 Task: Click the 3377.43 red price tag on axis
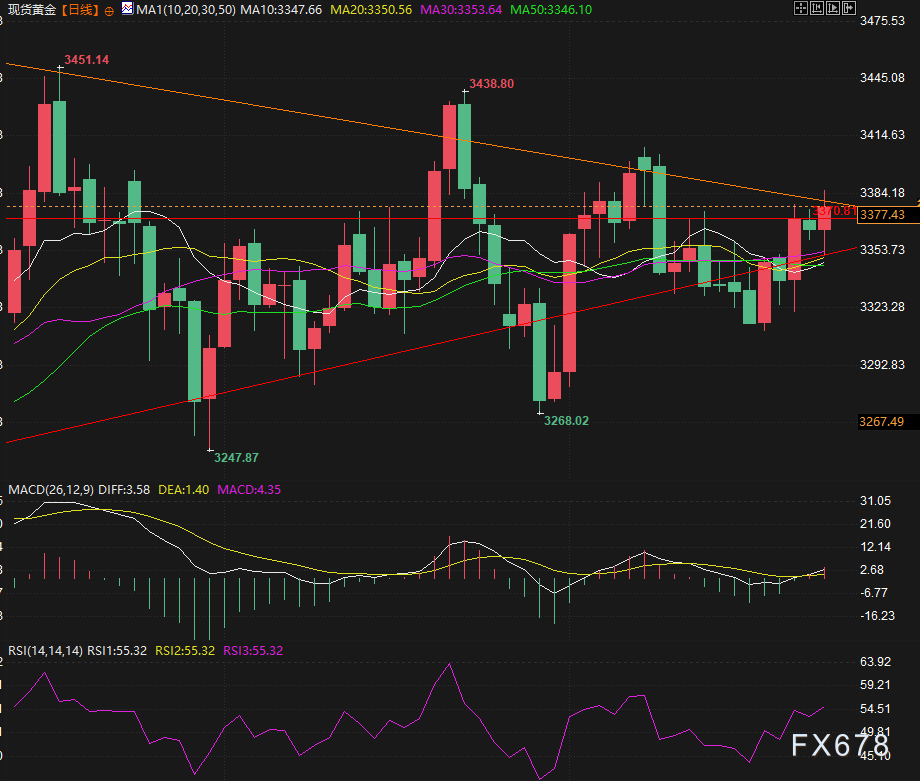click(882, 215)
